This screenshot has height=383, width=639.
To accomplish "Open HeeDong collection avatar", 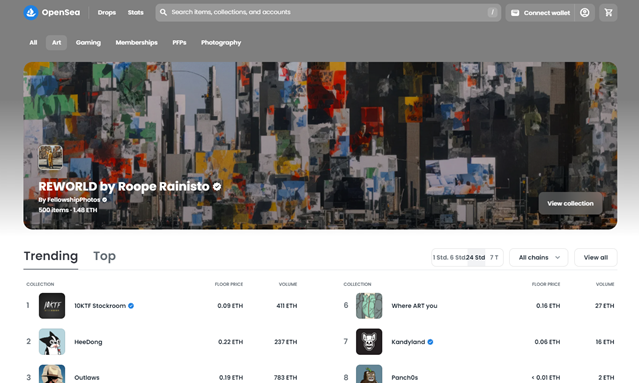I will tap(52, 341).
